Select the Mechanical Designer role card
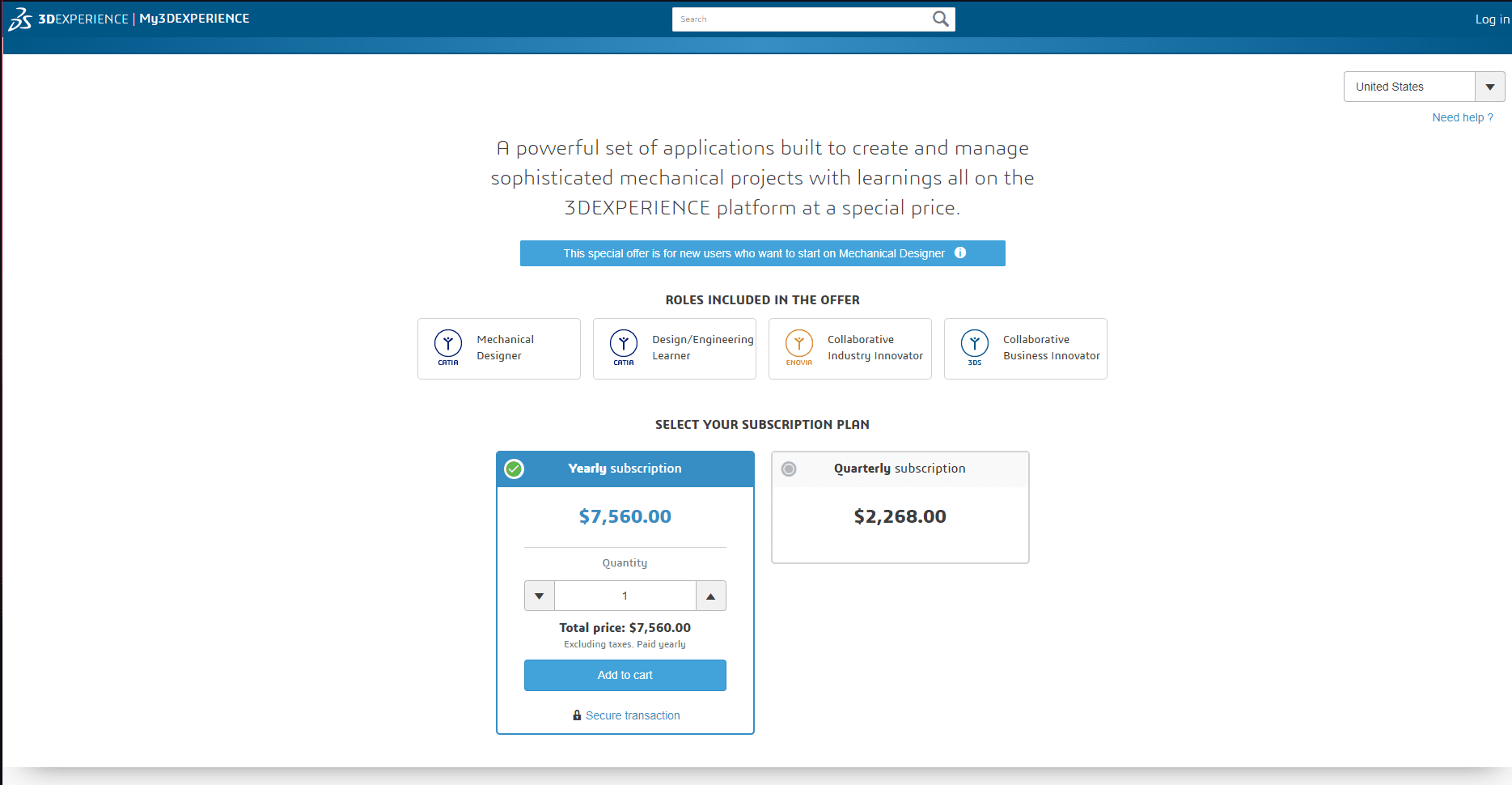This screenshot has height=785, width=1512. (499, 349)
